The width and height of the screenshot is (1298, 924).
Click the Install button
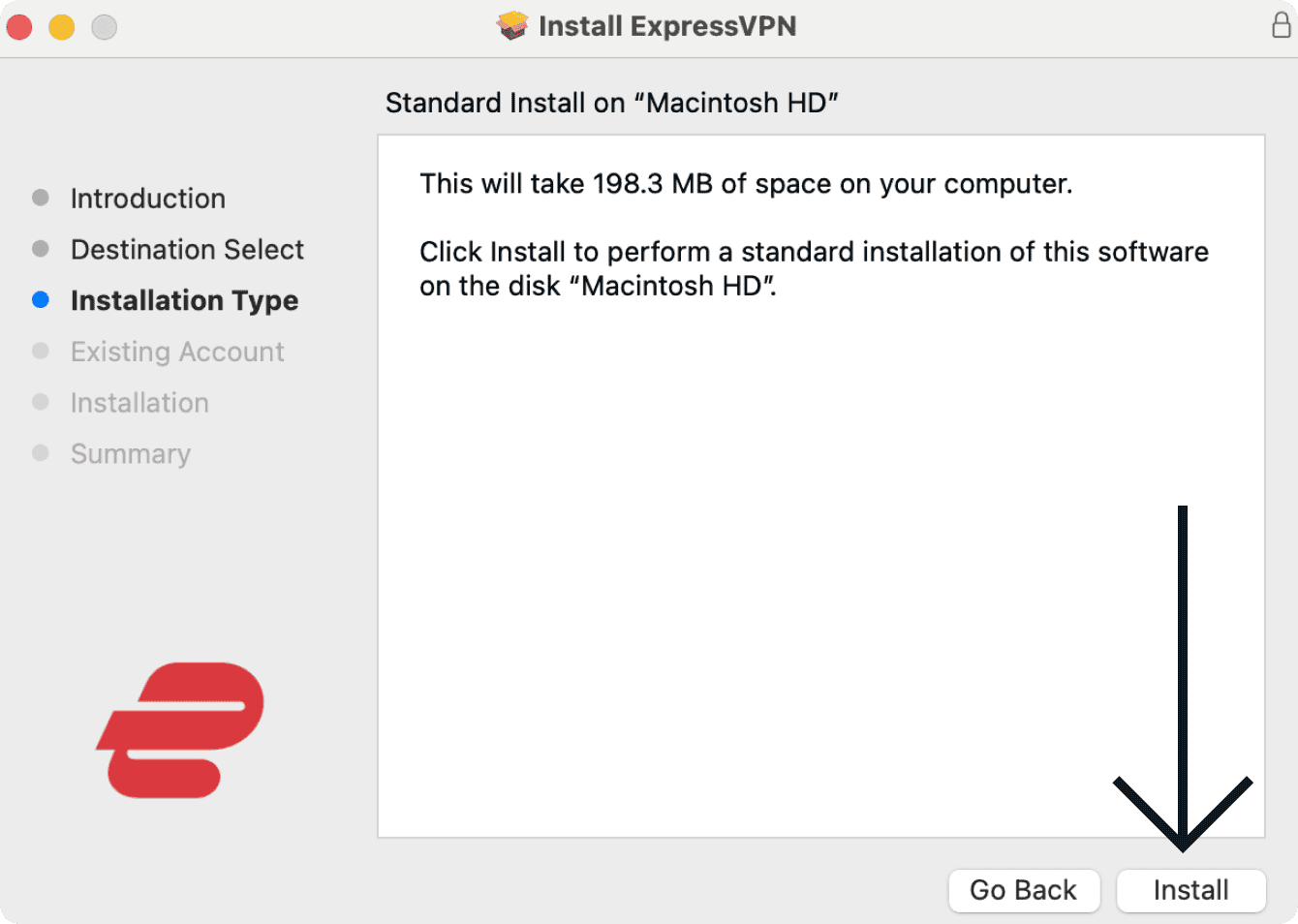point(1190,890)
